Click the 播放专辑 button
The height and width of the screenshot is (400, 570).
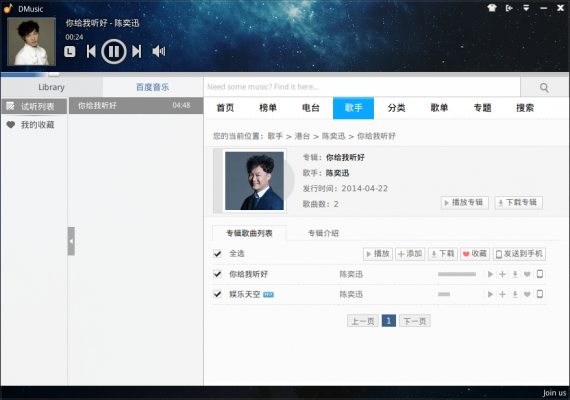coord(465,203)
